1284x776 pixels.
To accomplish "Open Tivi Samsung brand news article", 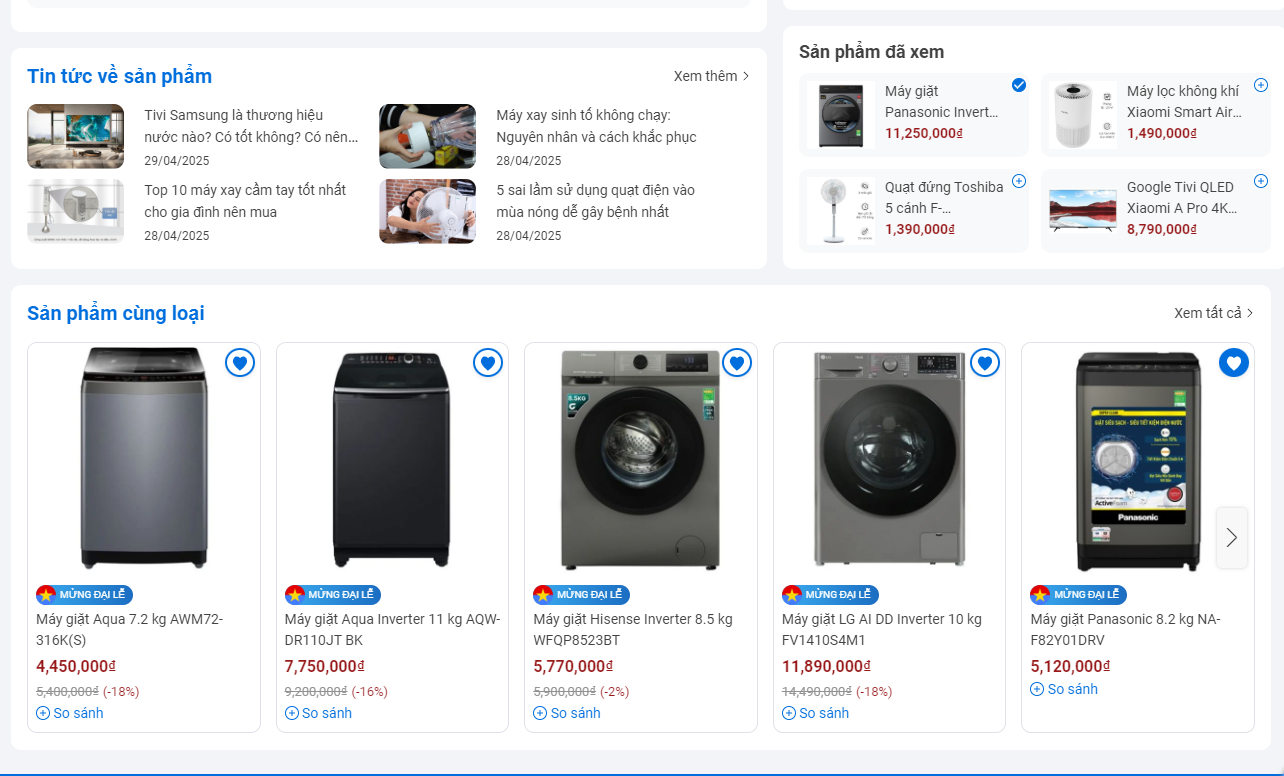I will [x=250, y=125].
